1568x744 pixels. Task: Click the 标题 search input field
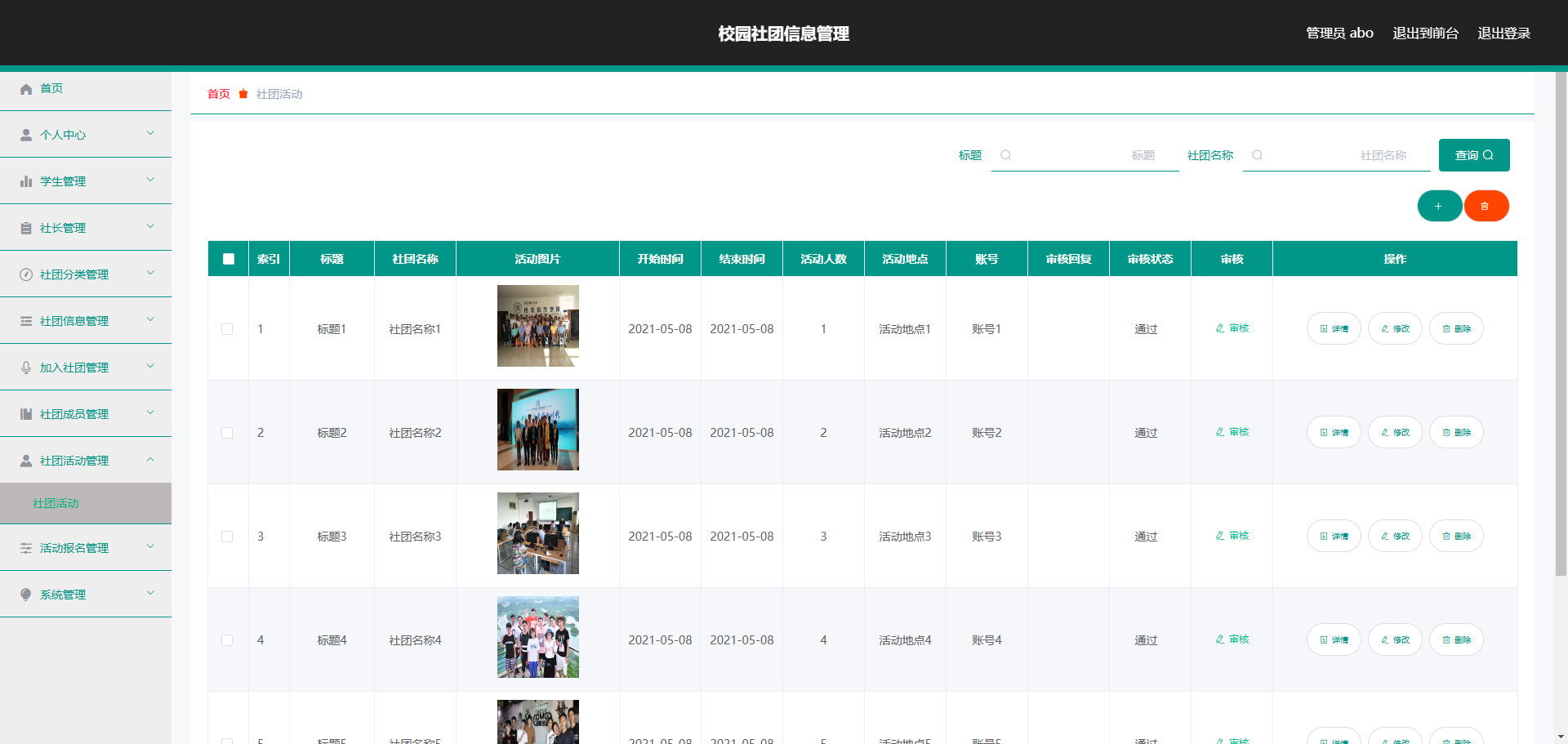[x=1085, y=155]
